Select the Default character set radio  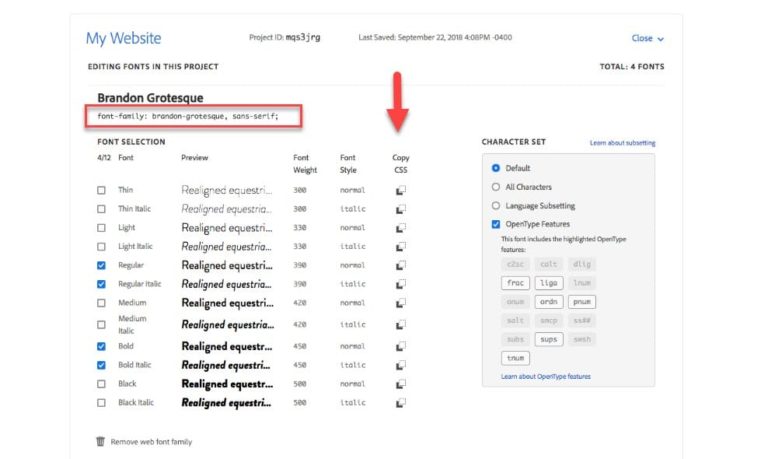[496, 168]
